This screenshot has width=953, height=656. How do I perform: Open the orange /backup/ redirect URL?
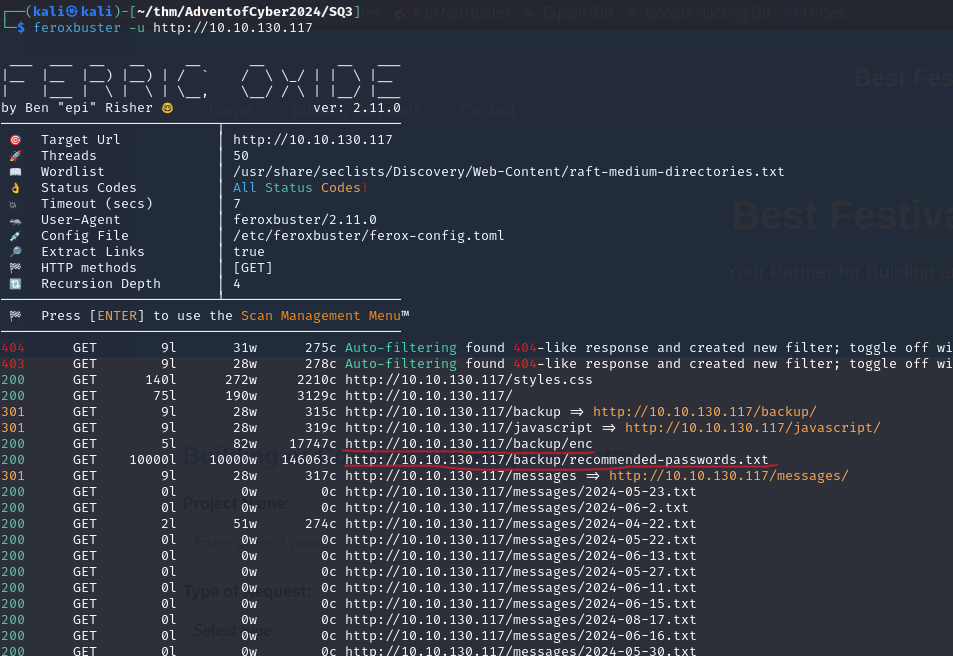tap(704, 412)
